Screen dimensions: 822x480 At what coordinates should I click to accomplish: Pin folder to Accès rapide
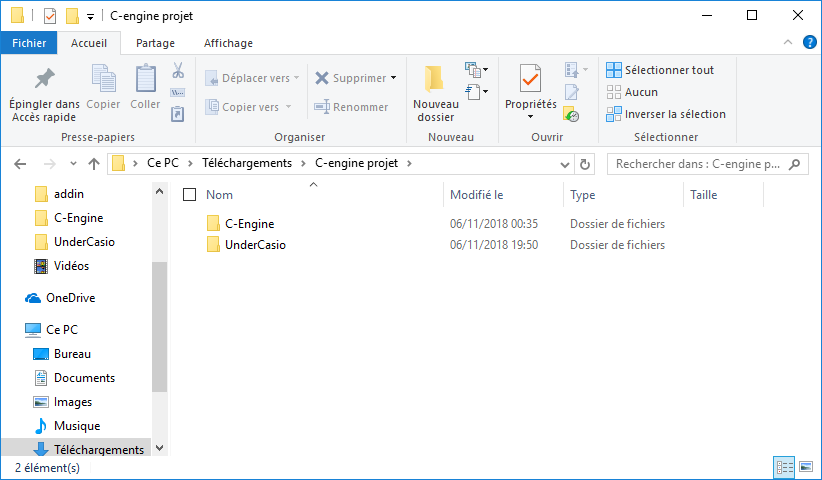point(44,94)
